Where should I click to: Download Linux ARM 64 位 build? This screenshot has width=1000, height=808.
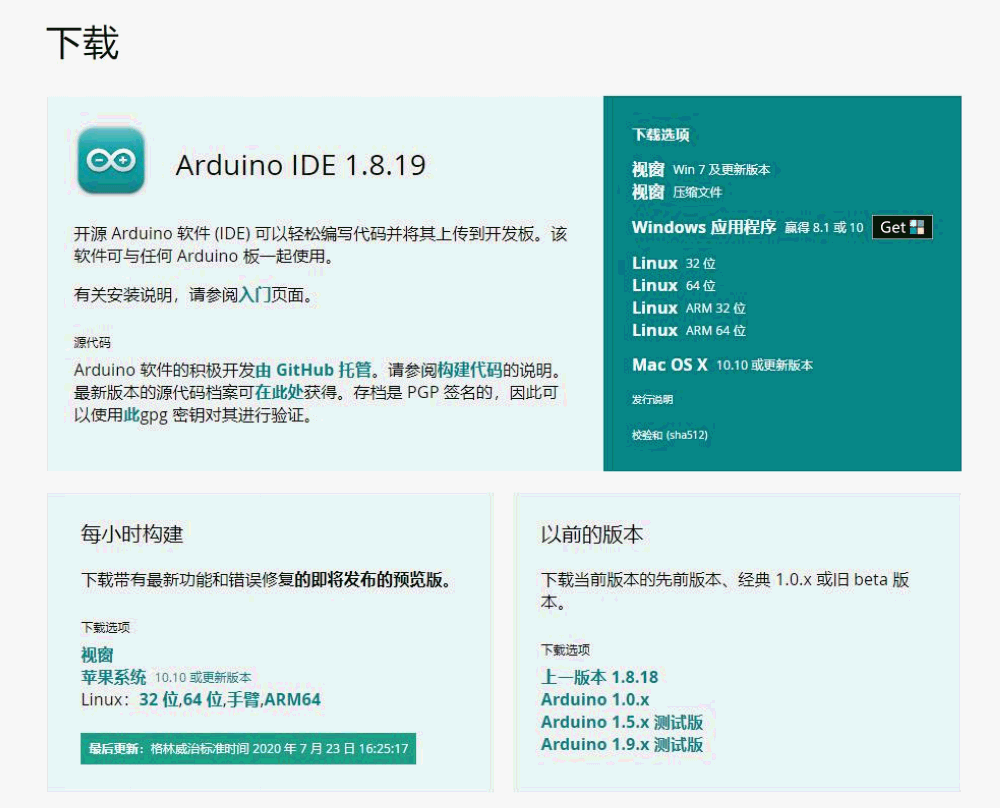click(688, 330)
